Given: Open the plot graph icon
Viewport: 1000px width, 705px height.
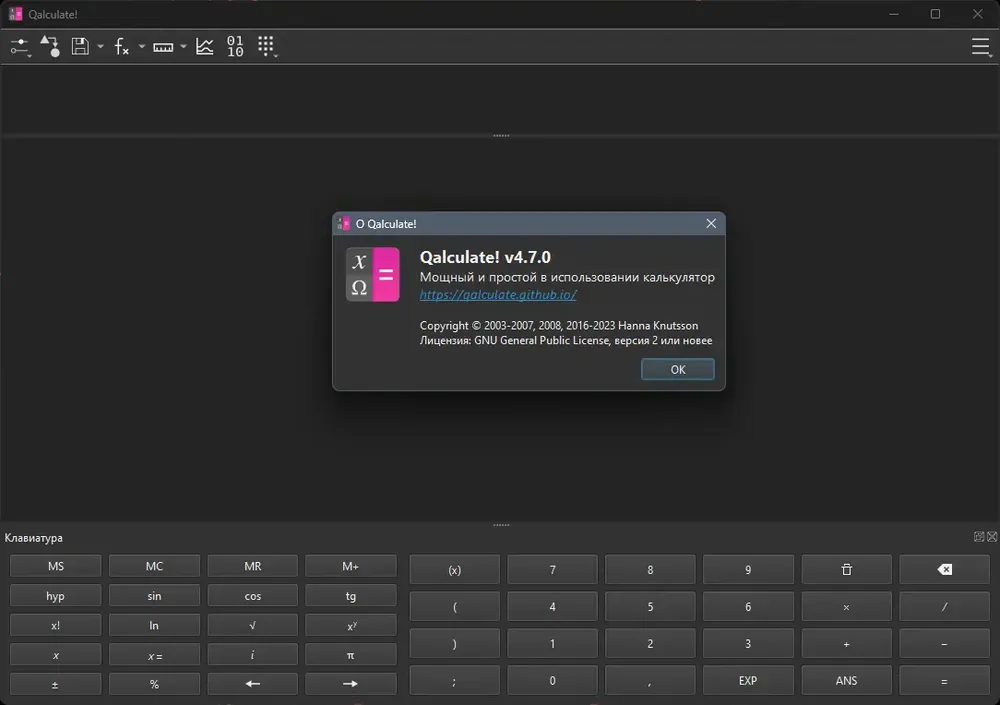Looking at the screenshot, I should (205, 47).
